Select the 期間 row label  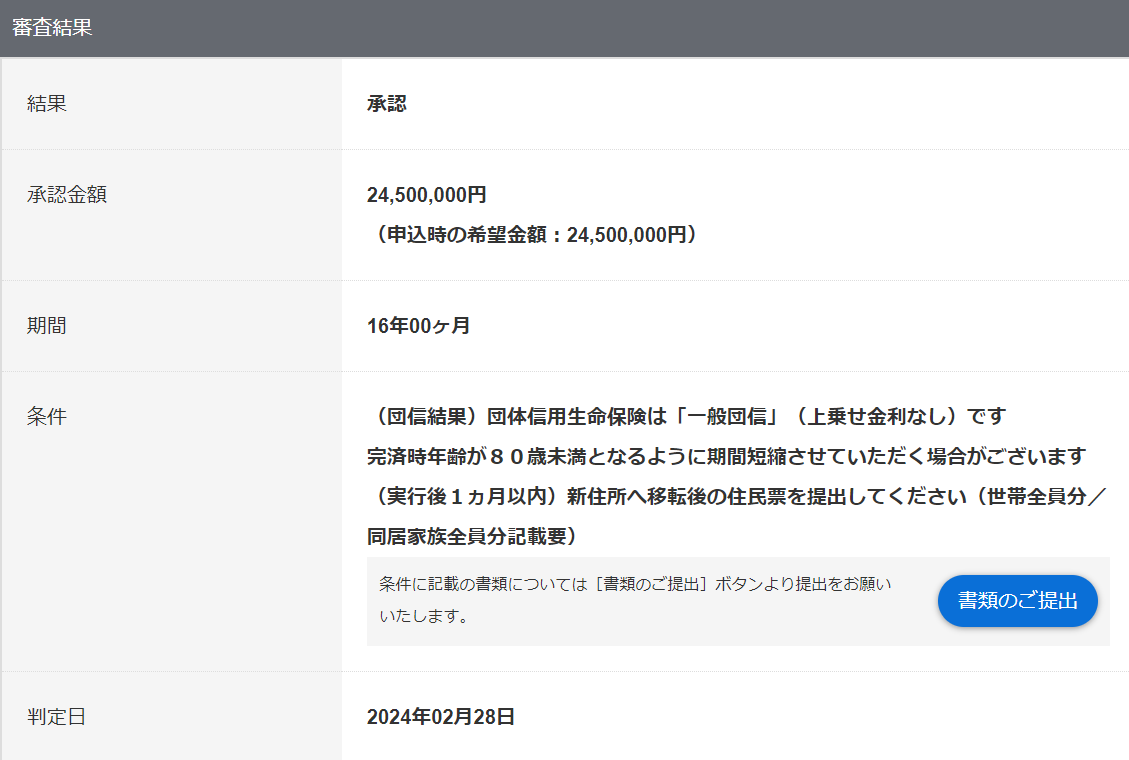click(47, 325)
